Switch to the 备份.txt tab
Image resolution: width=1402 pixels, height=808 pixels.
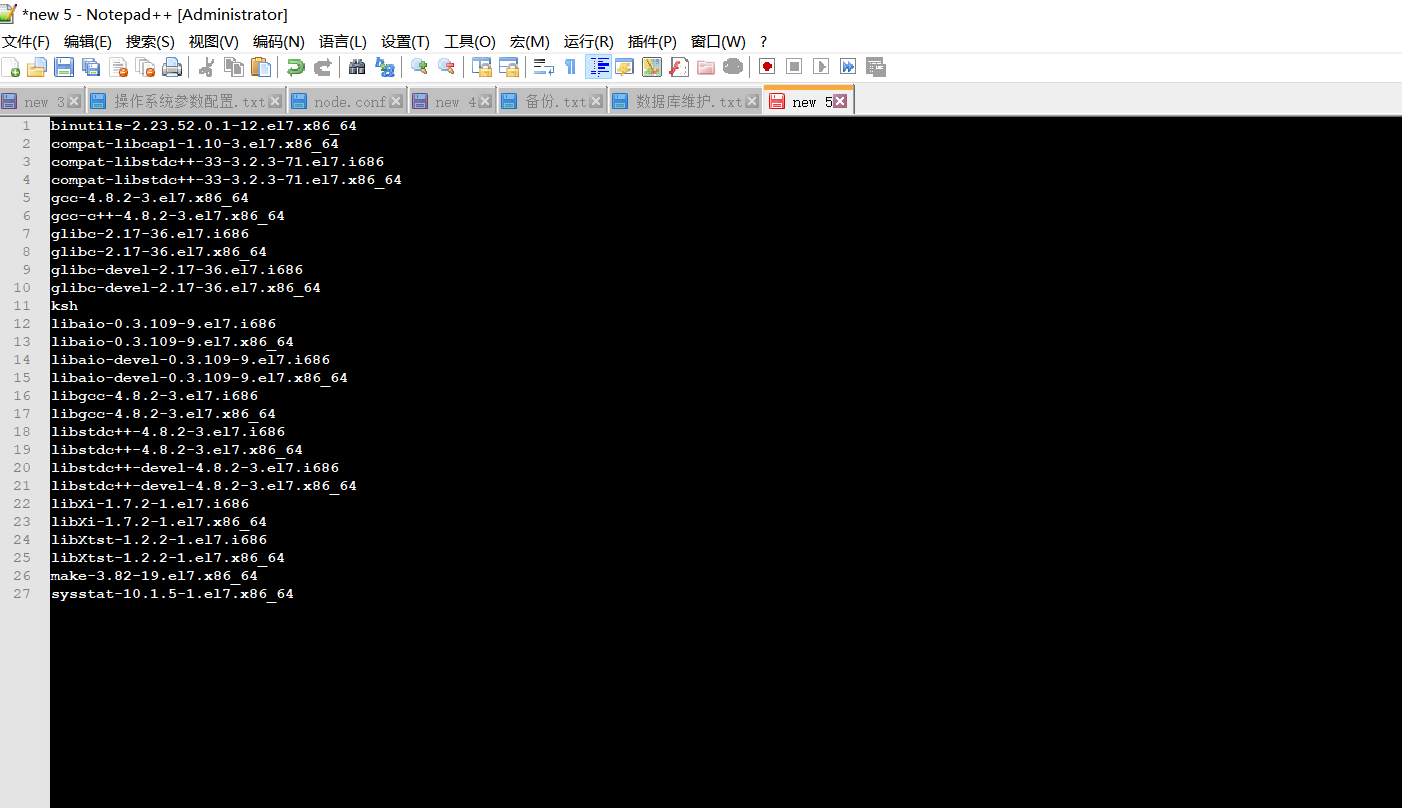pos(552,102)
